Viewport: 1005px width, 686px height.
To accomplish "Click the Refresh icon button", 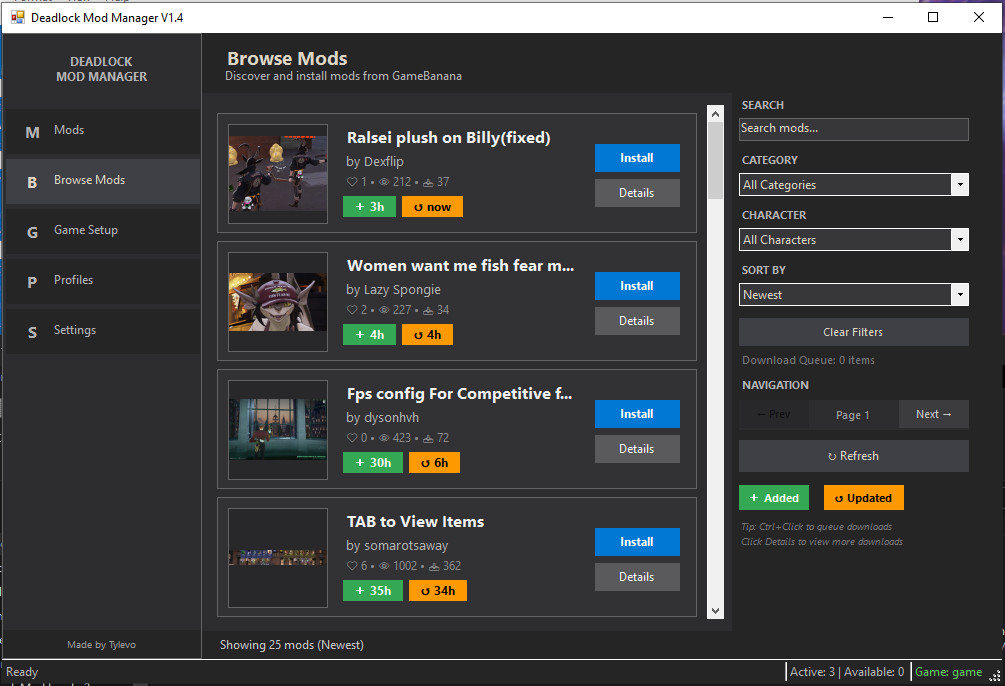I will 853,455.
